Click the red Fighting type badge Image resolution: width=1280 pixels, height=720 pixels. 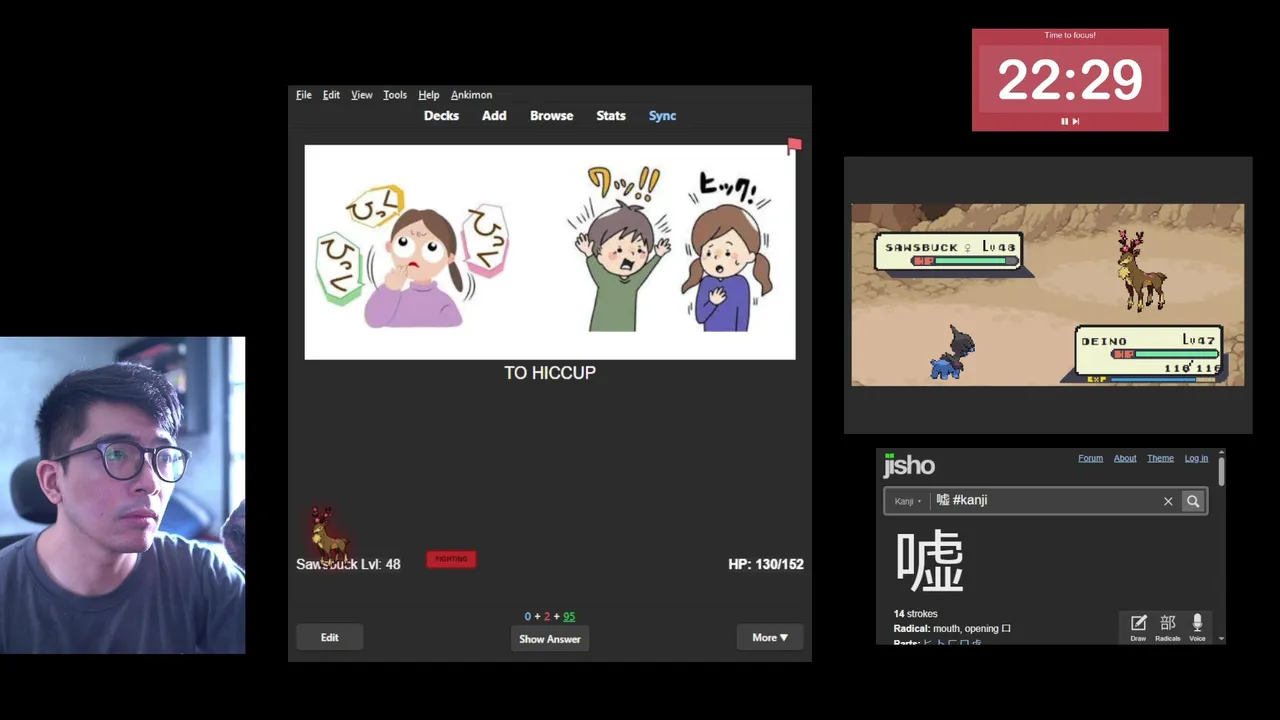[451, 559]
